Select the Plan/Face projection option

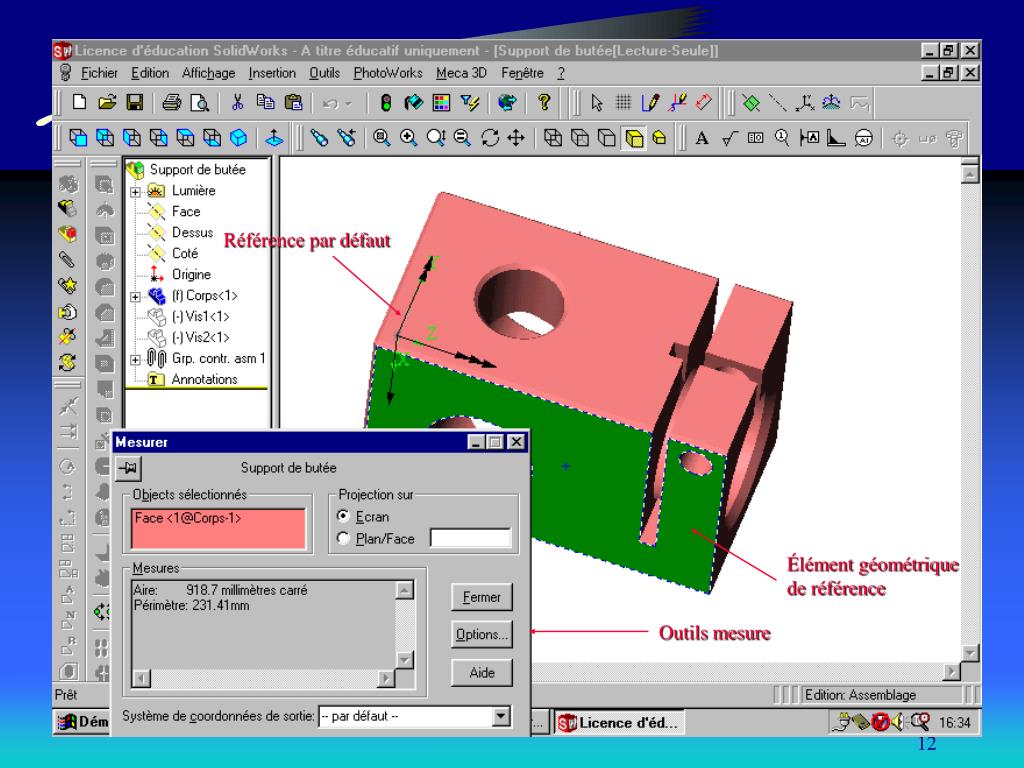pos(343,538)
